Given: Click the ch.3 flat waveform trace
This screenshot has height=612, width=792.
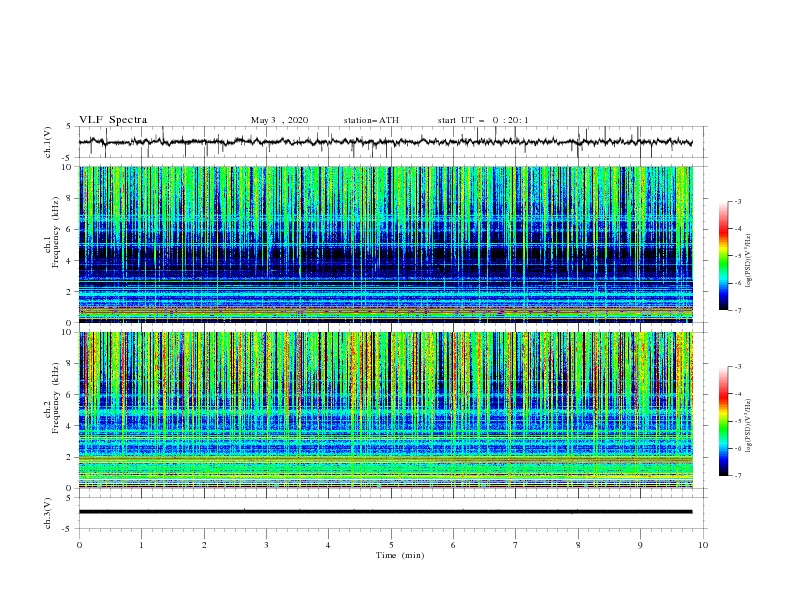Looking at the screenshot, I should click(385, 512).
